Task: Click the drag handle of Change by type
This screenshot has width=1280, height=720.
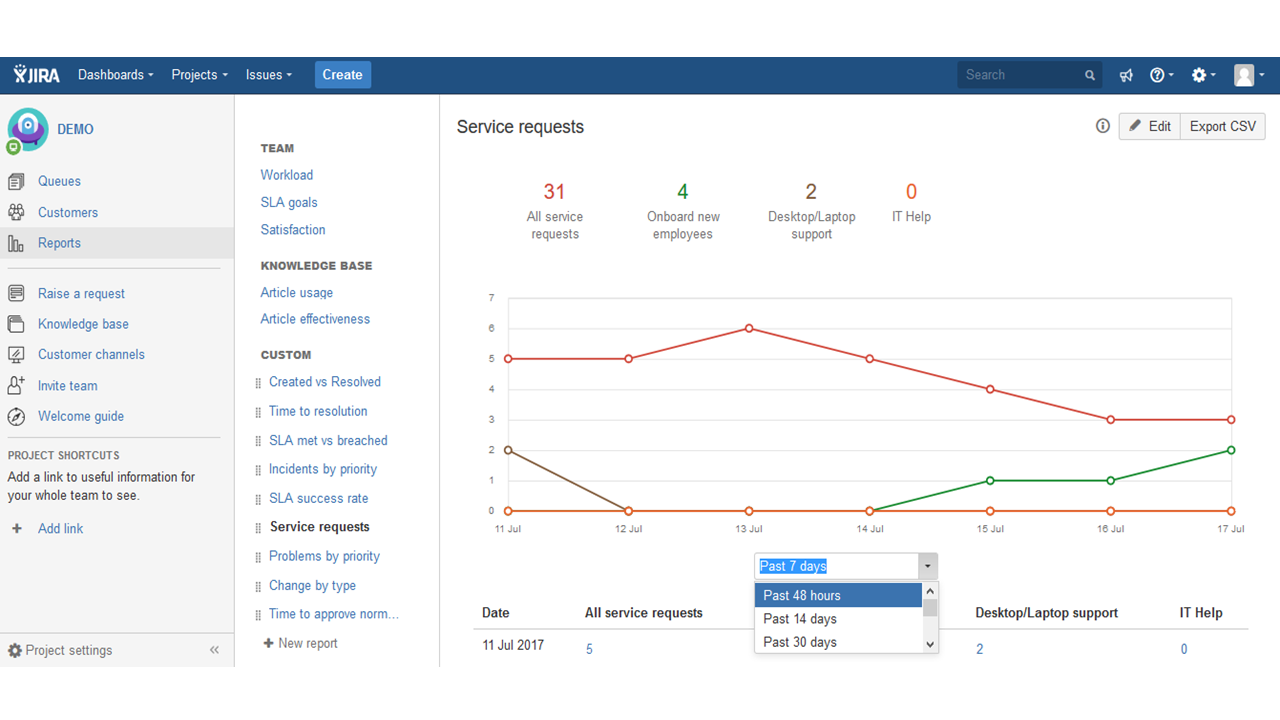Action: (259, 586)
